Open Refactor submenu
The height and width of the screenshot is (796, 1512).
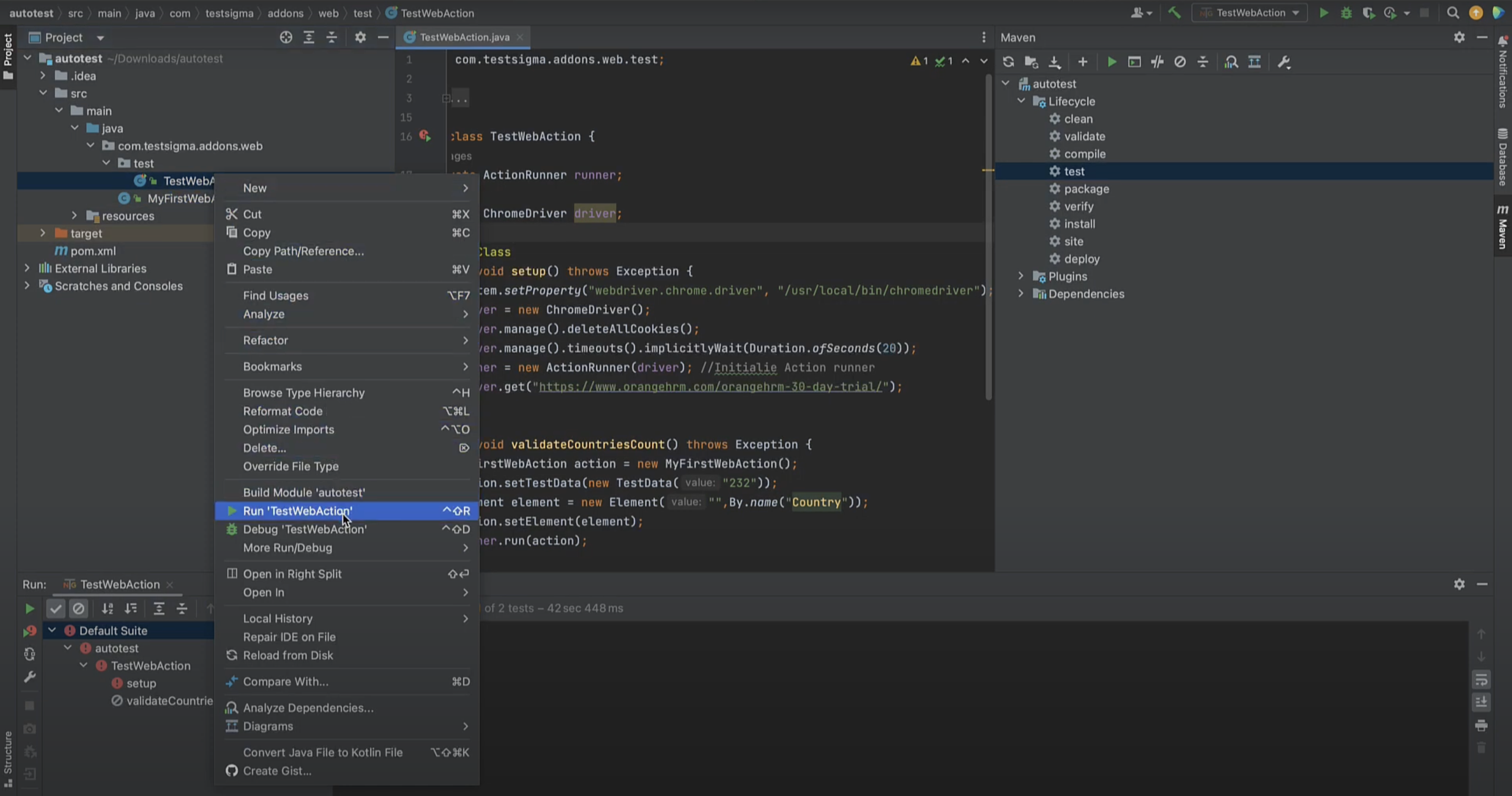click(x=347, y=340)
